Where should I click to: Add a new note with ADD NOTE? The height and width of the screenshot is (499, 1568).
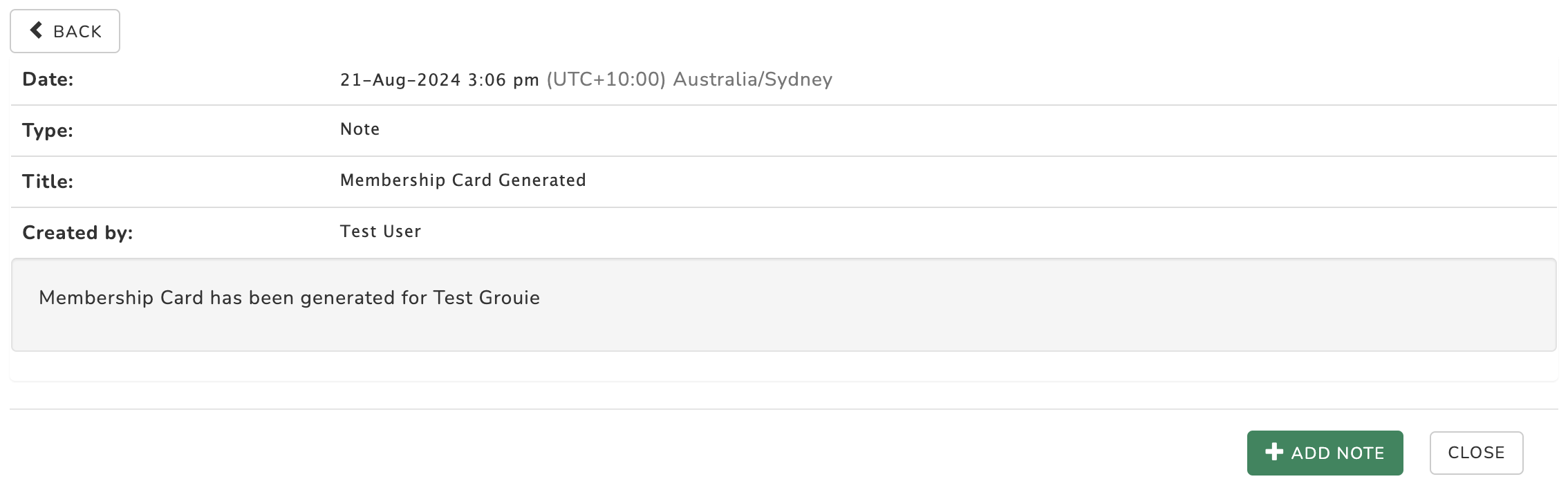point(1325,453)
